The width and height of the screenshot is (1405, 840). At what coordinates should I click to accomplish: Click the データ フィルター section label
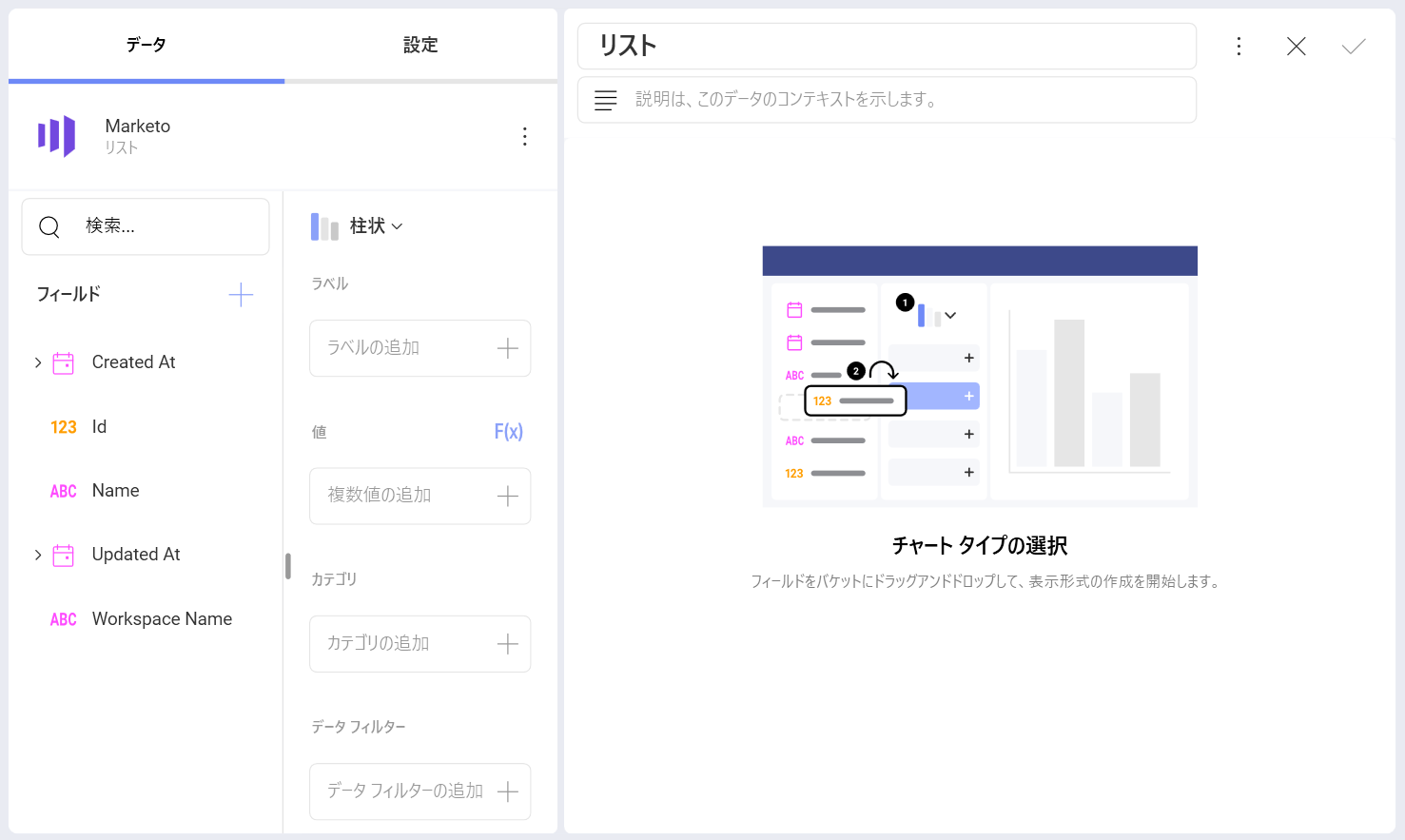pyautogui.click(x=359, y=727)
